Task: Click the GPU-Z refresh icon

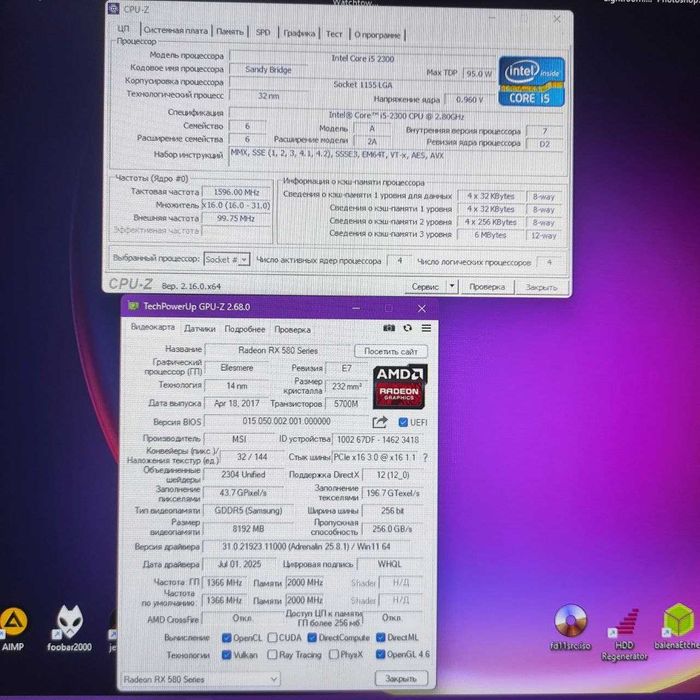Action: pos(407,328)
